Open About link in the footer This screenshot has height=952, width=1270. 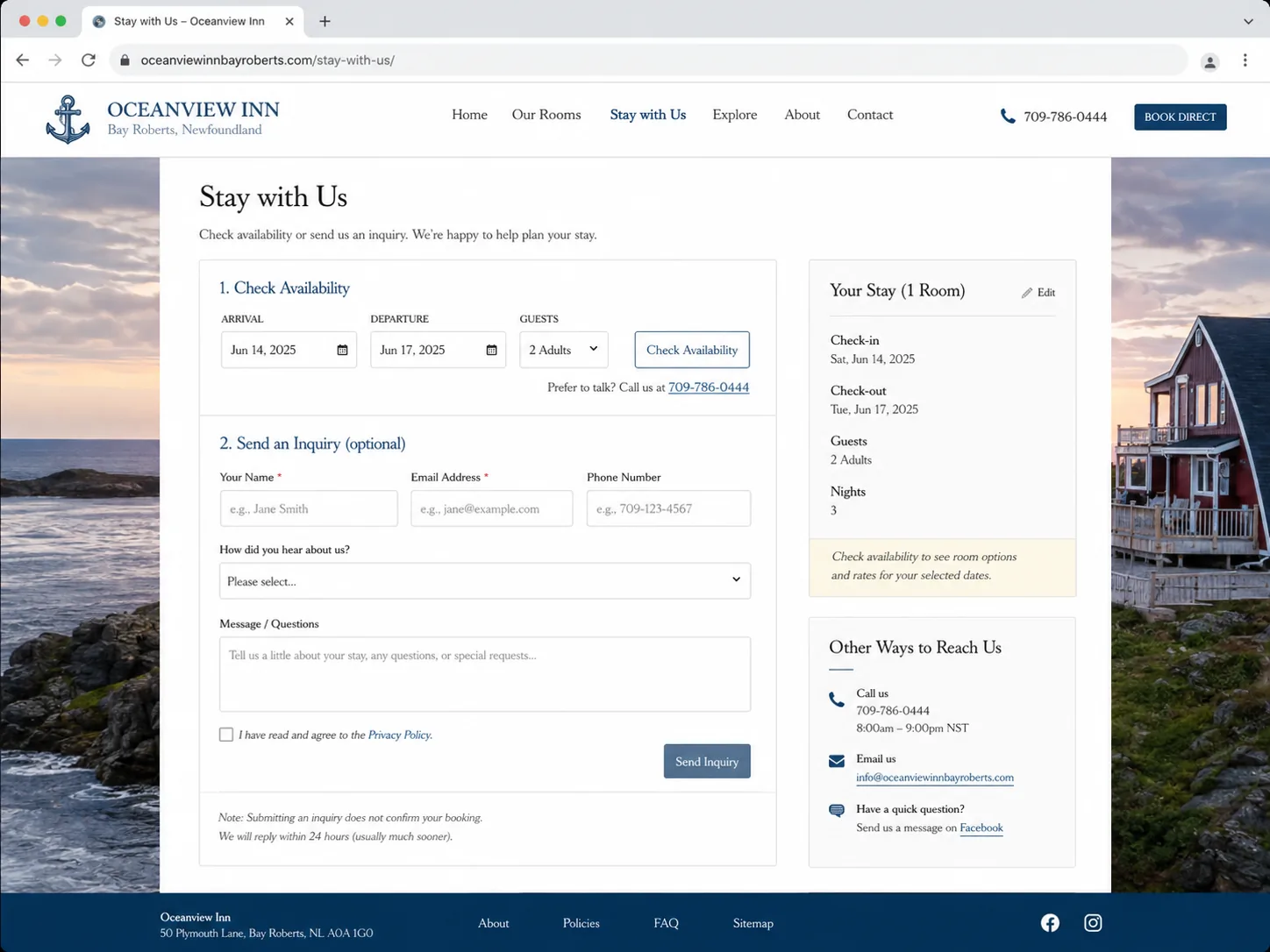494,923
